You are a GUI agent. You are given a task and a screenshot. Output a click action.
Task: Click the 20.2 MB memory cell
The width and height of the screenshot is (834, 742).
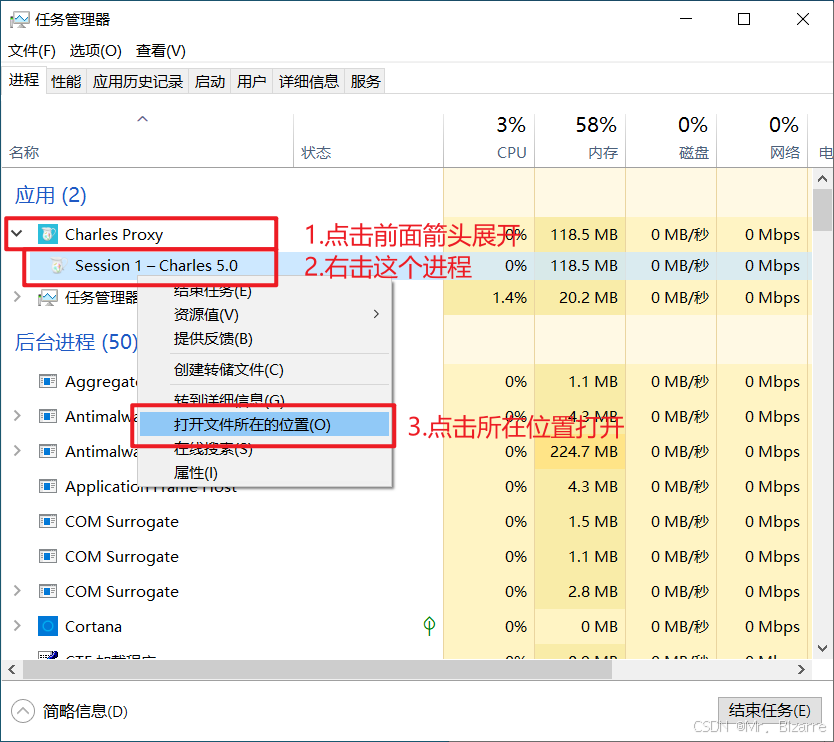pyautogui.click(x=580, y=297)
